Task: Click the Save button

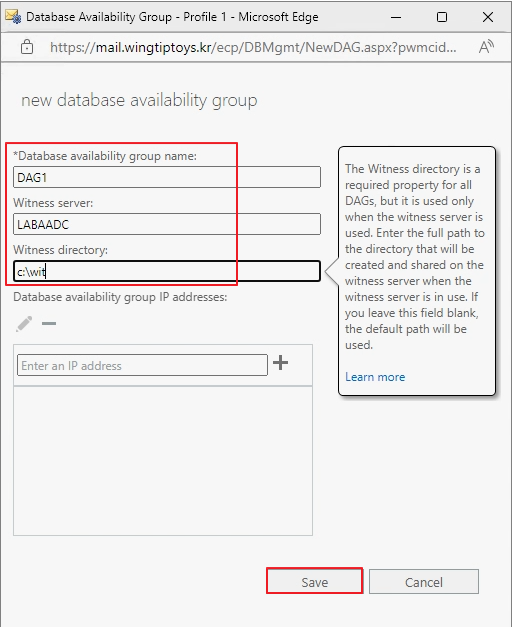Action: click(314, 581)
